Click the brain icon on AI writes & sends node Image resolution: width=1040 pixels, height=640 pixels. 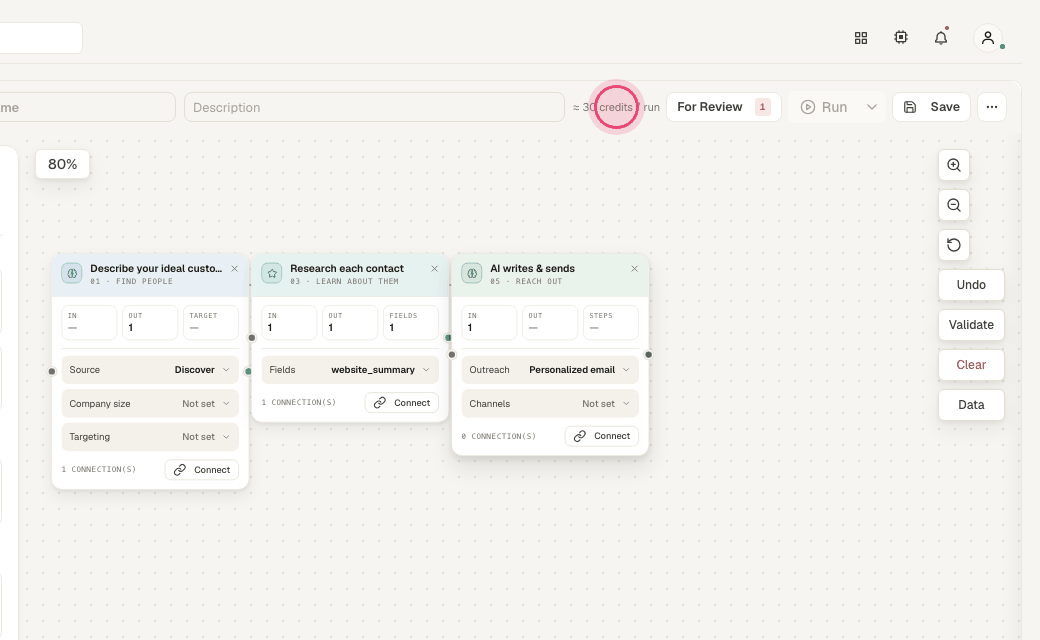click(x=472, y=273)
